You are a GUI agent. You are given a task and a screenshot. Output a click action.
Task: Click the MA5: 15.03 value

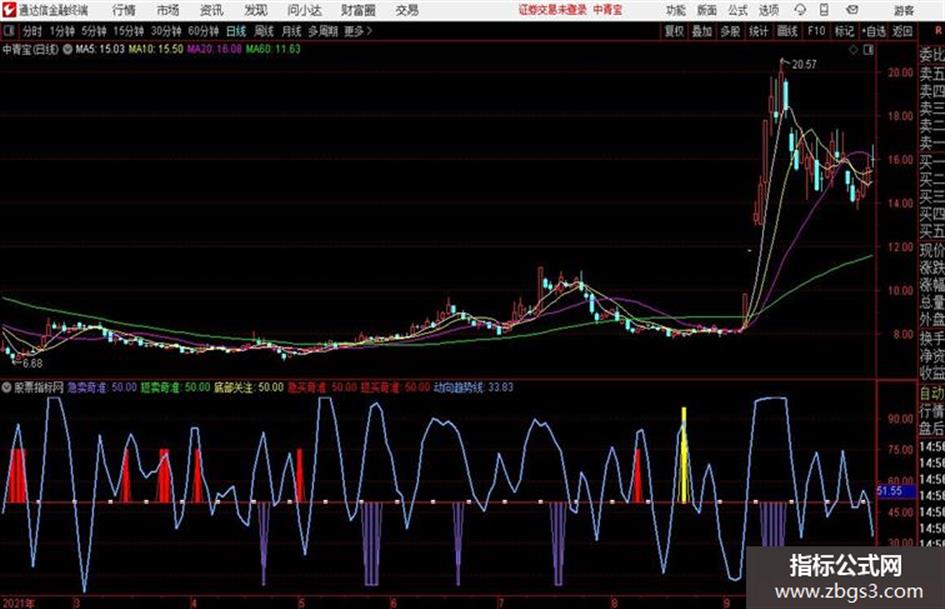coord(100,49)
